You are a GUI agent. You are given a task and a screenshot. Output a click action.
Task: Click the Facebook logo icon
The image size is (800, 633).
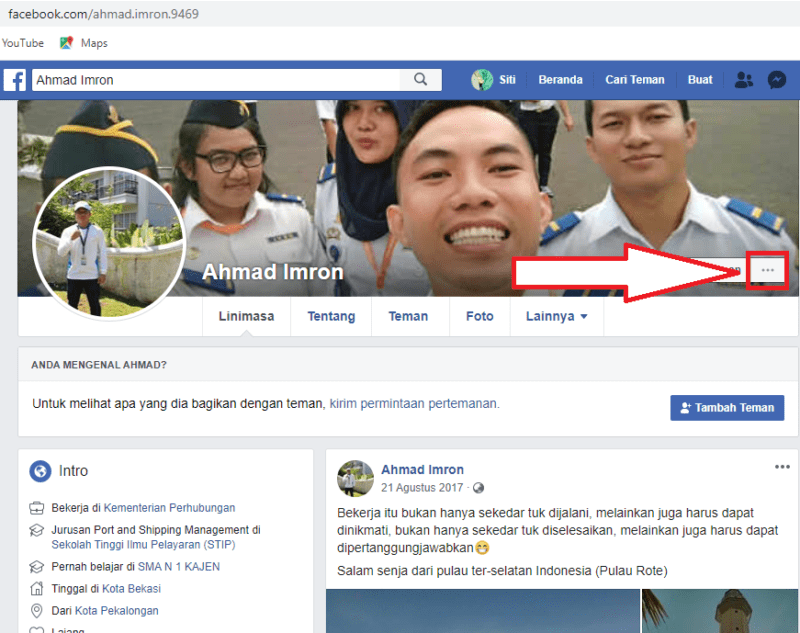point(14,80)
